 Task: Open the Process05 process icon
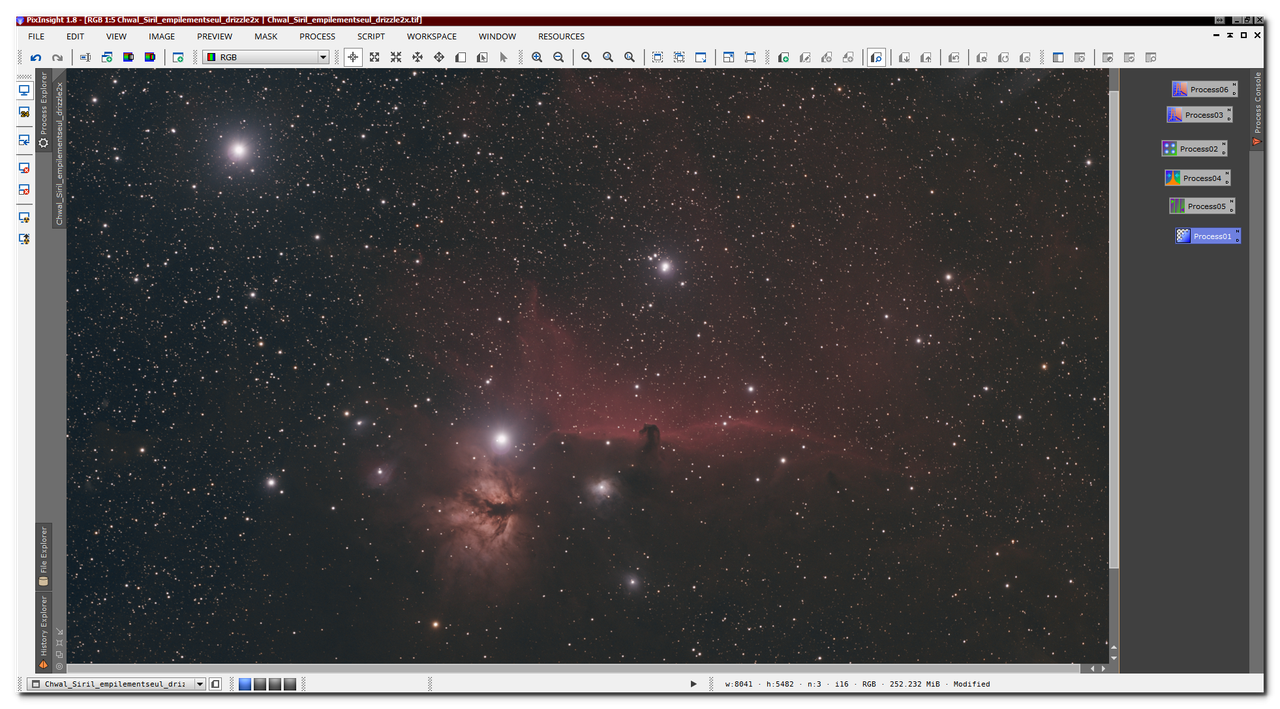tap(1202, 206)
